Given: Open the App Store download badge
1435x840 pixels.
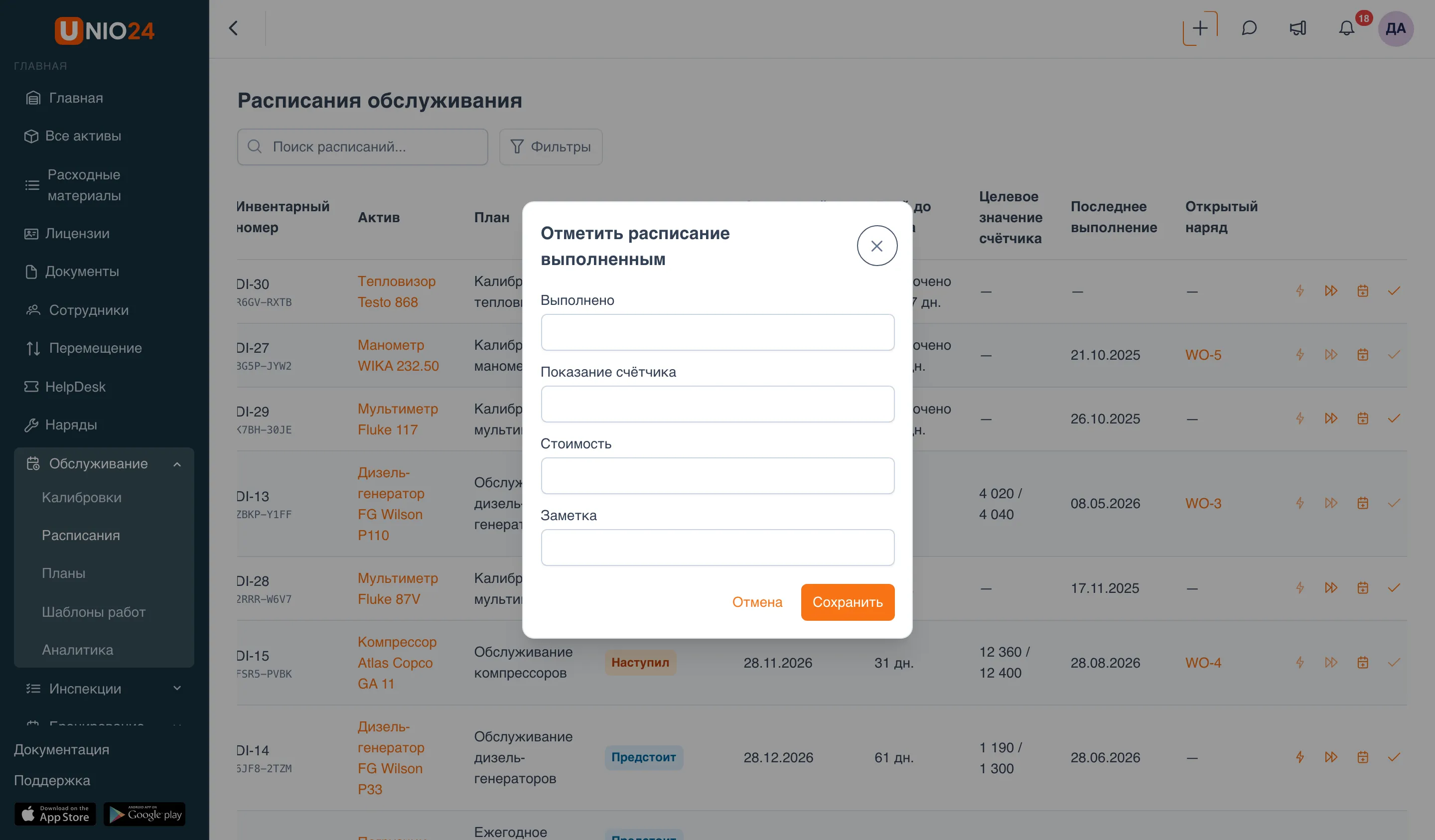Looking at the screenshot, I should (x=55, y=815).
